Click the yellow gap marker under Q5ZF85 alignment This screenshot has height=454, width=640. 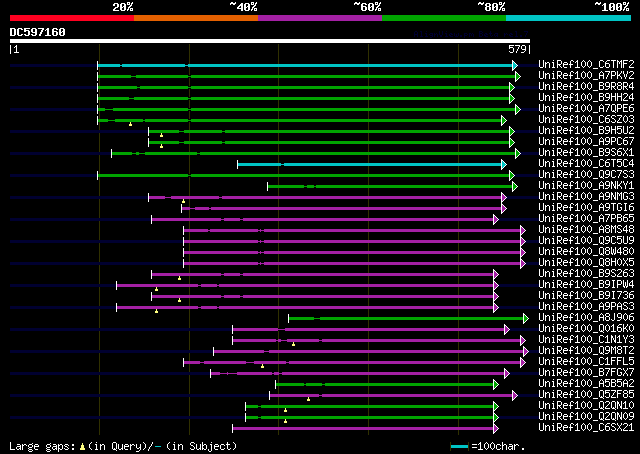point(309,399)
